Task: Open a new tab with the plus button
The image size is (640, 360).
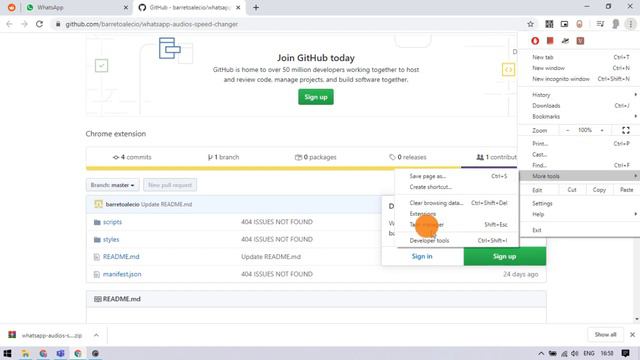Action: (256, 7)
